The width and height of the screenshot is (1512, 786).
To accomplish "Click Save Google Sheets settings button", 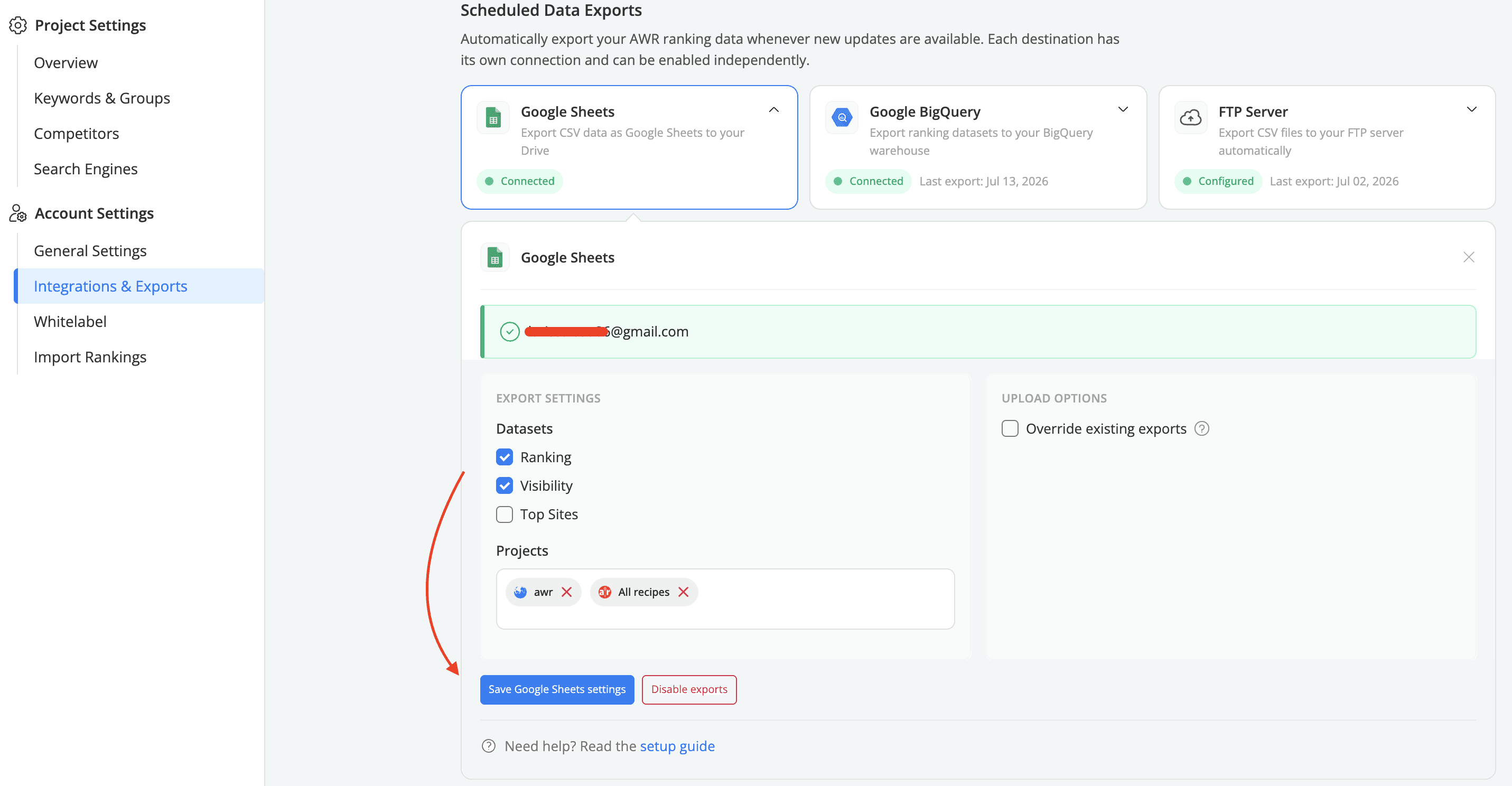I will tap(556, 689).
